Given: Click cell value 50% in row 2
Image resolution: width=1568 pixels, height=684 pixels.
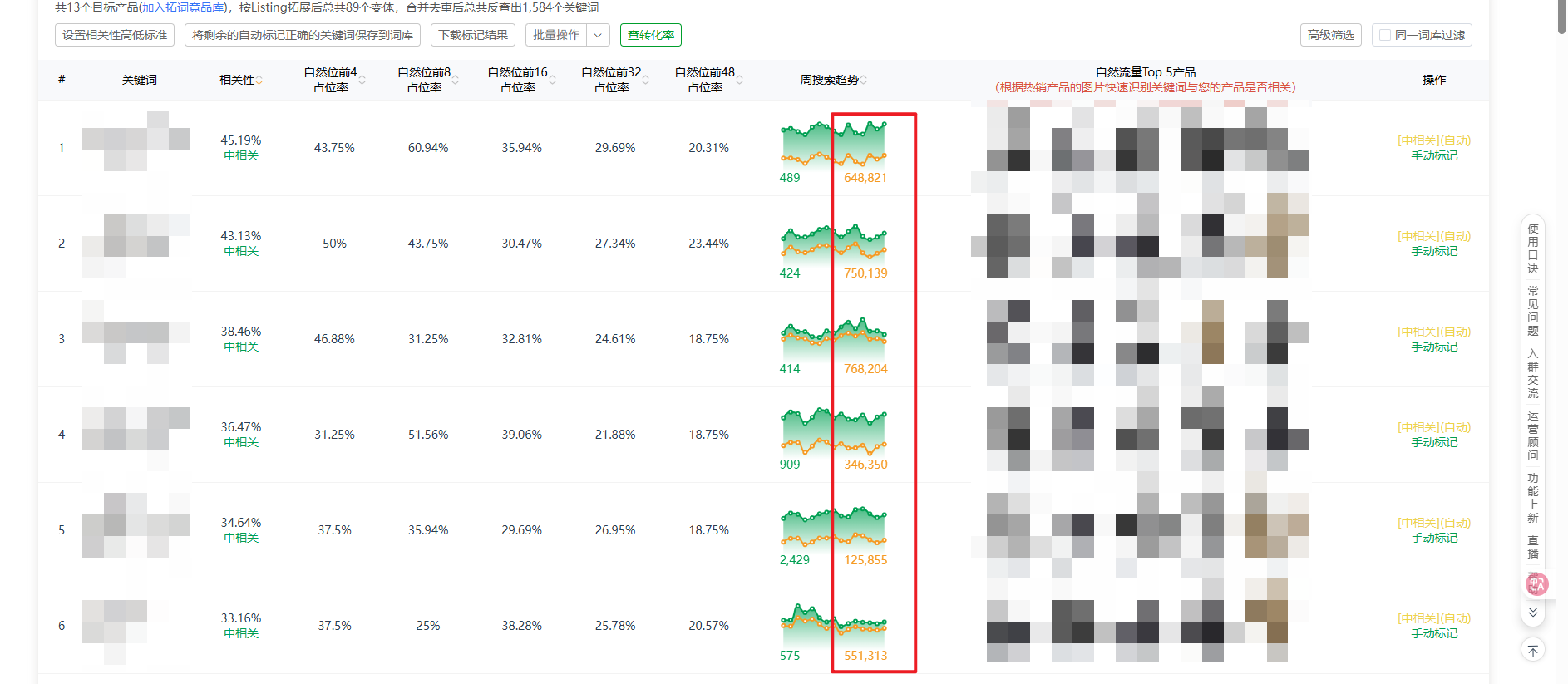Looking at the screenshot, I should [x=334, y=244].
